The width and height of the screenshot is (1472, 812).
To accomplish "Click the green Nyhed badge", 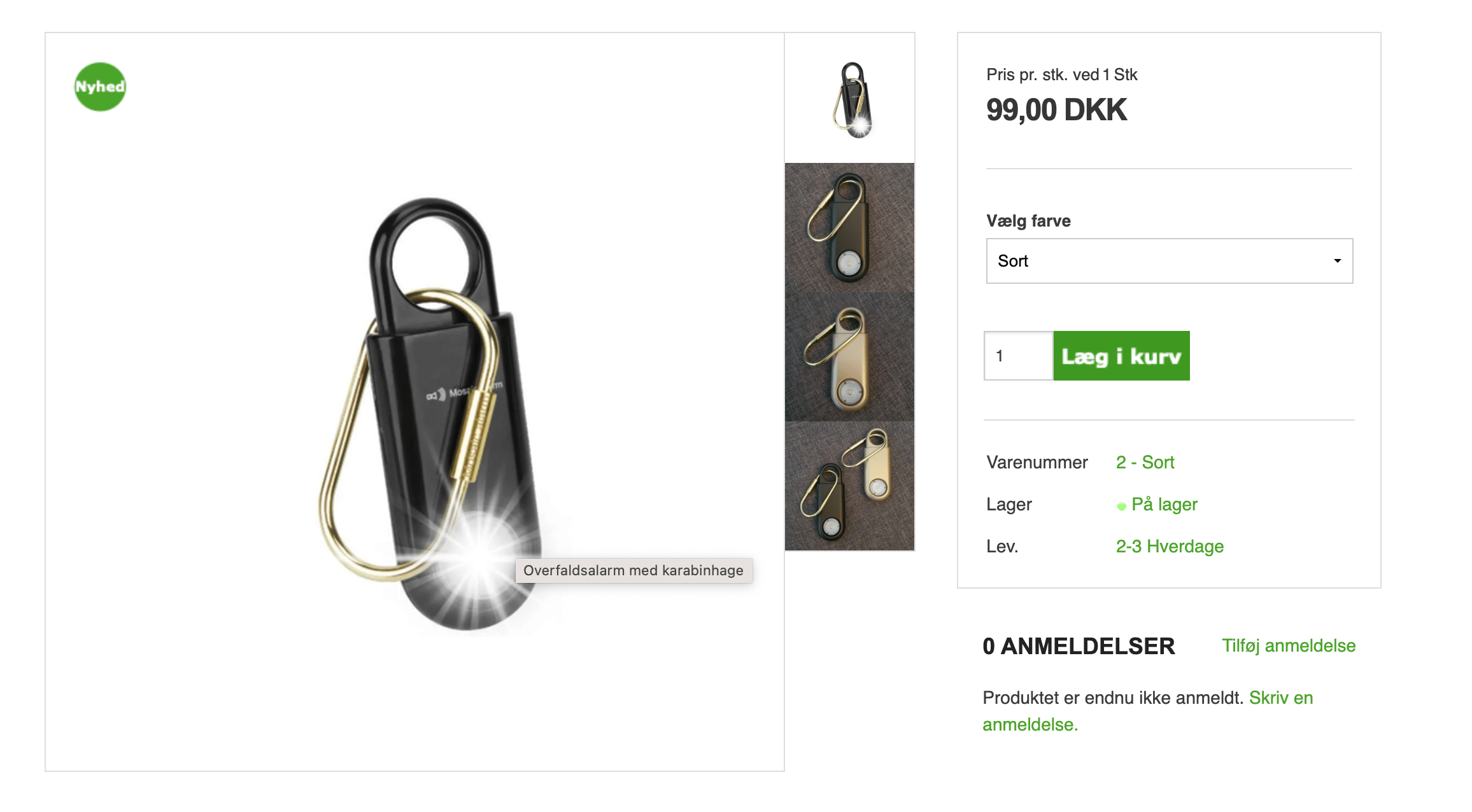I will click(100, 87).
